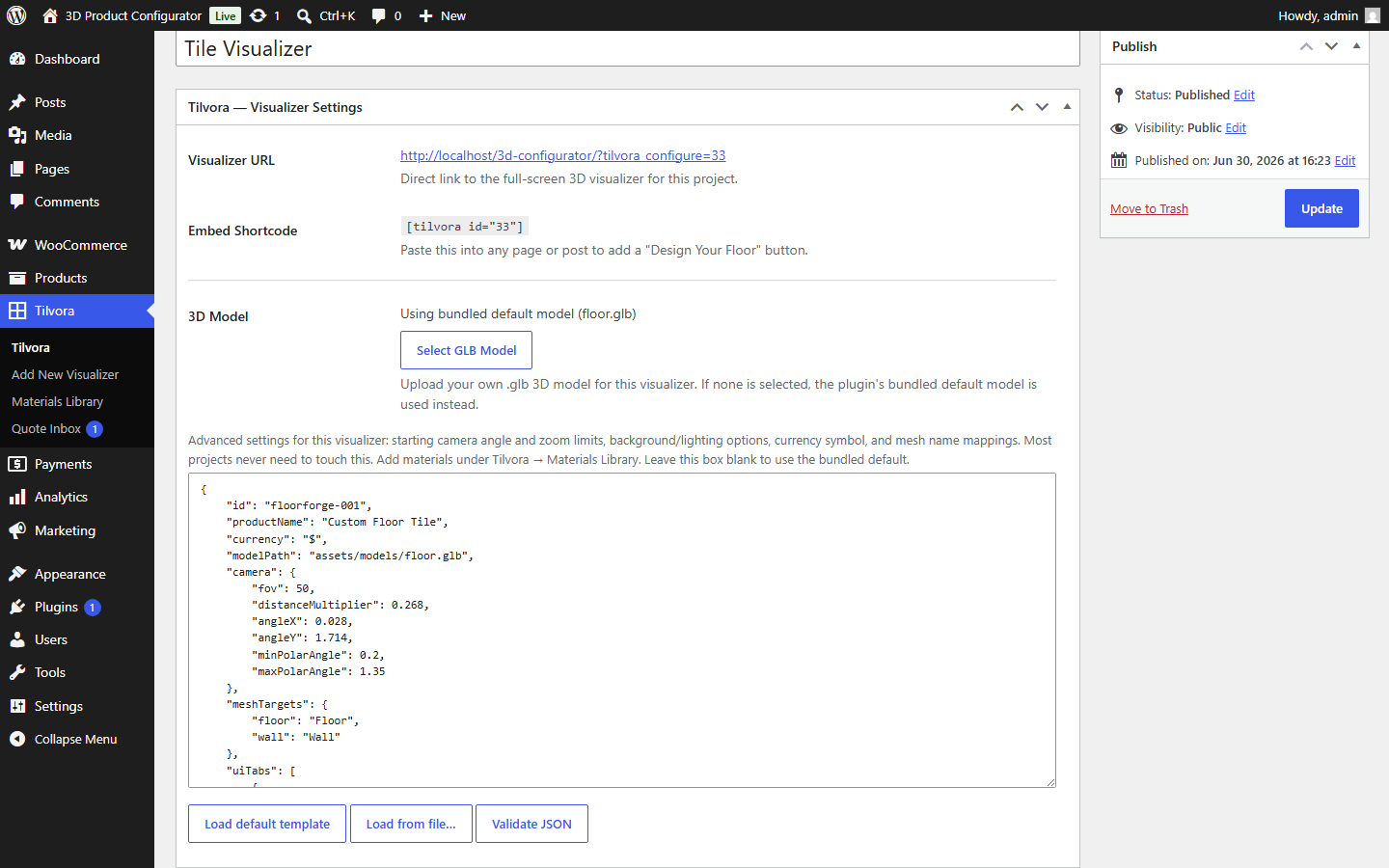Collapse the Publish panel triangle
Viewport: 1389px width, 868px height.
click(1356, 45)
